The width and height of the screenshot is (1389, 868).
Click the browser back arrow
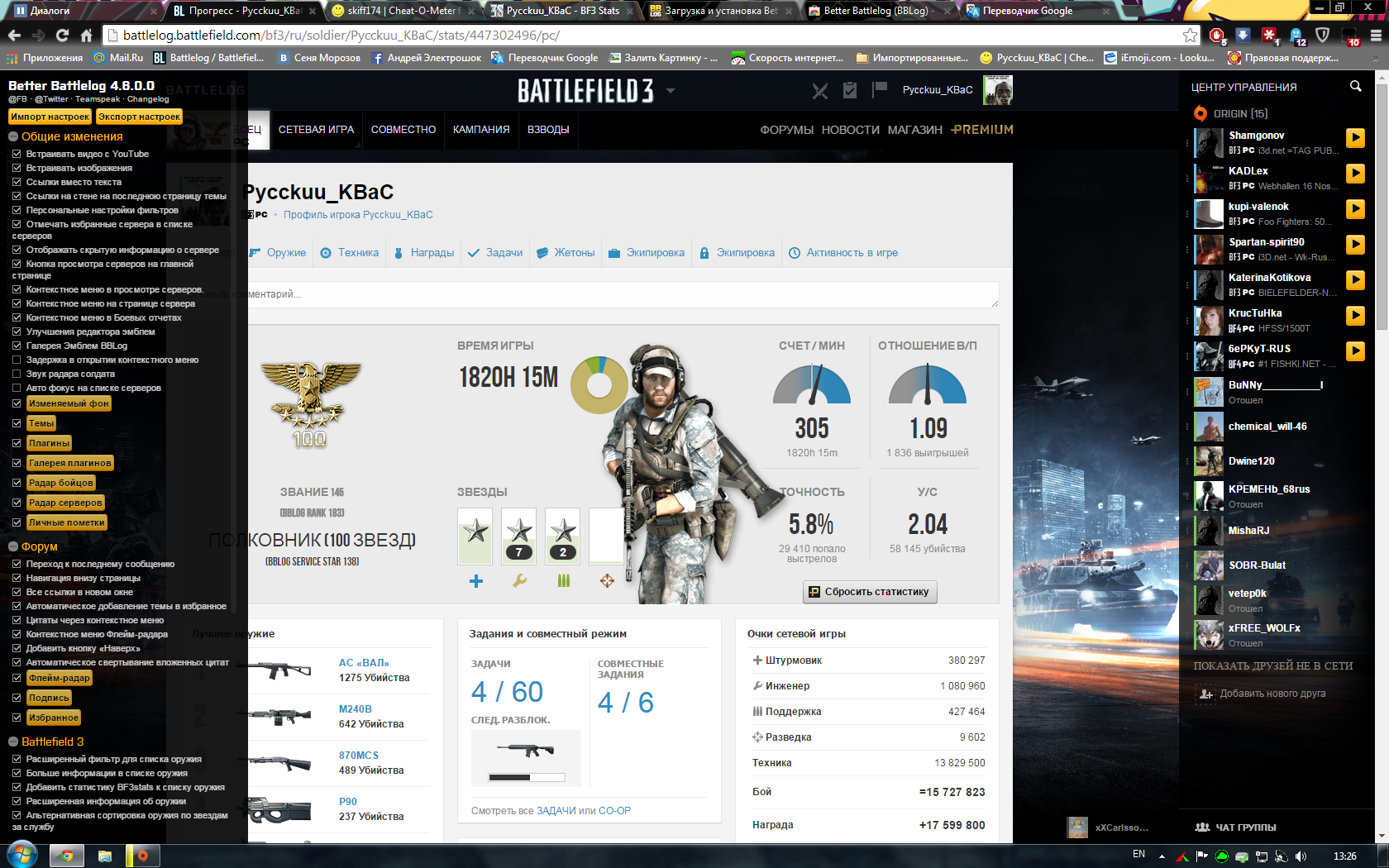pyautogui.click(x=14, y=35)
